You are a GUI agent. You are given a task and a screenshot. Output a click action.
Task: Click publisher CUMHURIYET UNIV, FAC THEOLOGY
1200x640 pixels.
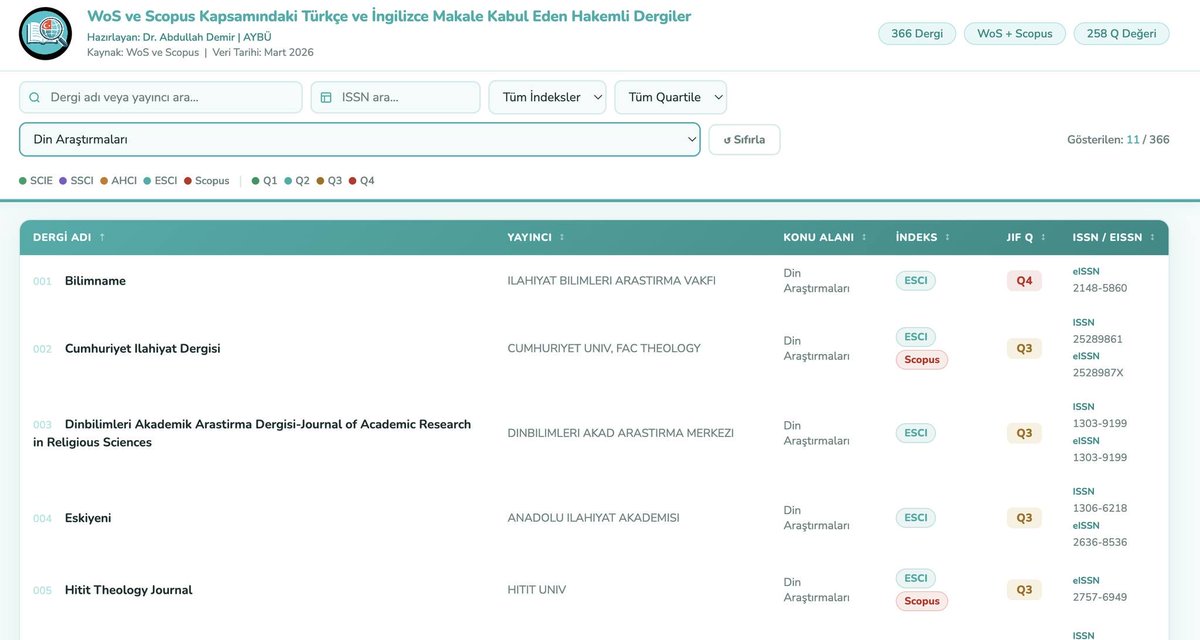[x=604, y=349]
